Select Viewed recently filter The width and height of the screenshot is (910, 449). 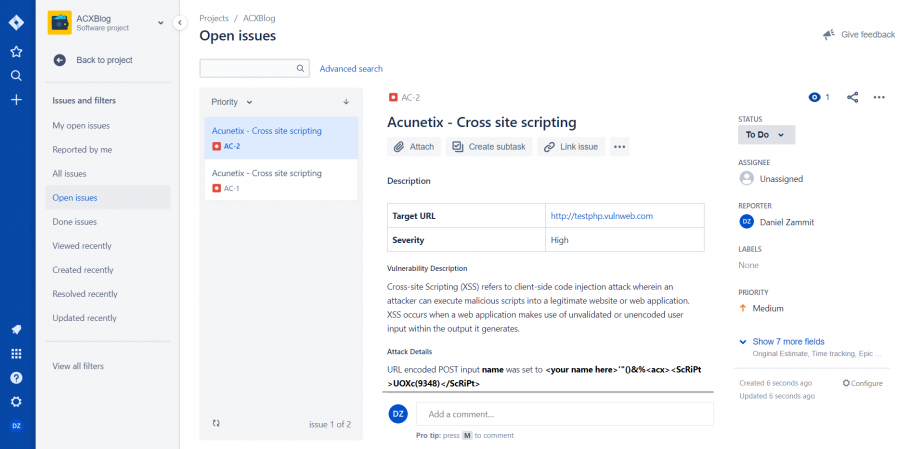(108, 245)
